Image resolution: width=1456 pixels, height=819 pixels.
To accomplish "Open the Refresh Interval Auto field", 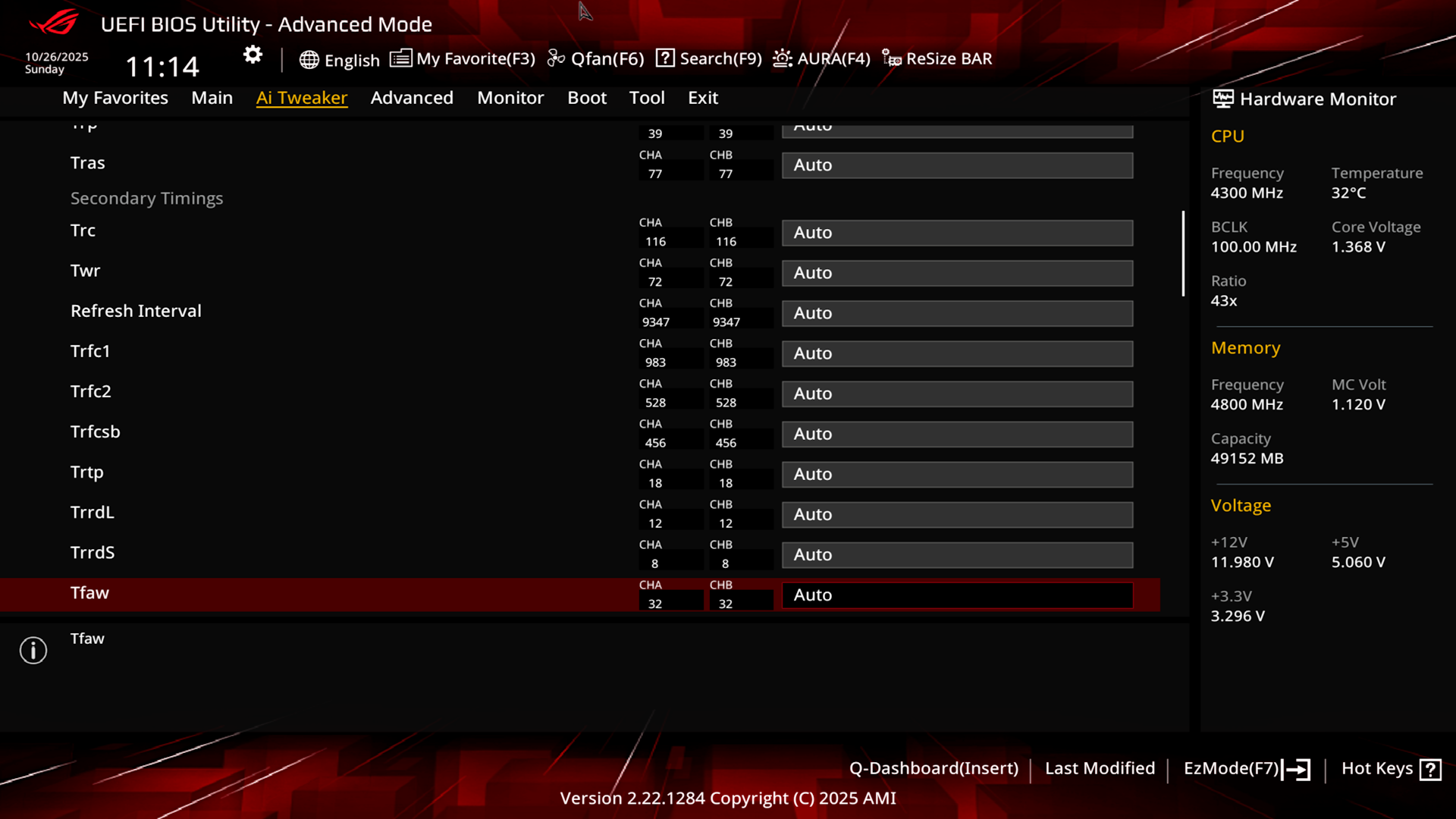I will [x=958, y=313].
